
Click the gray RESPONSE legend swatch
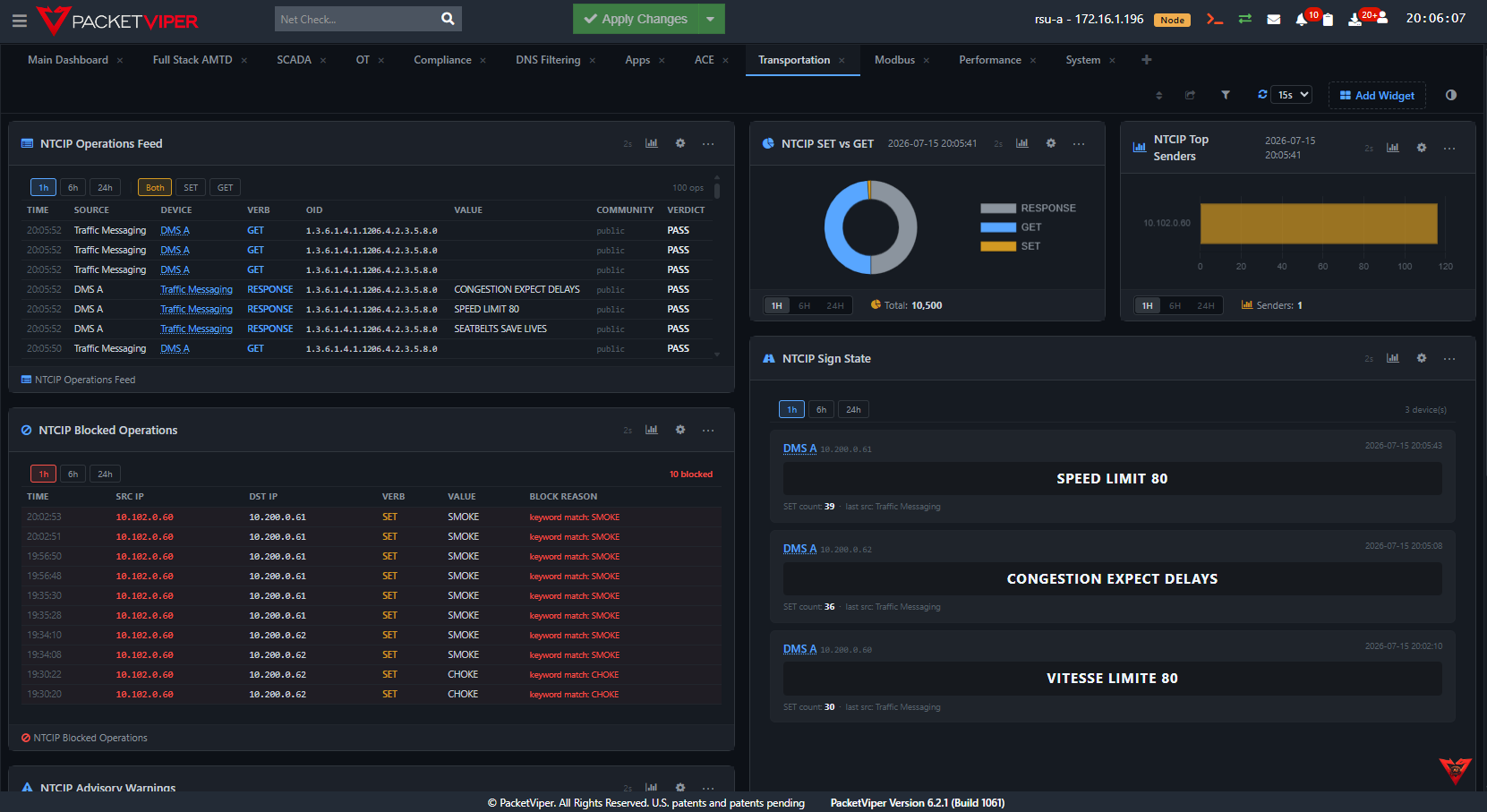pyautogui.click(x=998, y=209)
